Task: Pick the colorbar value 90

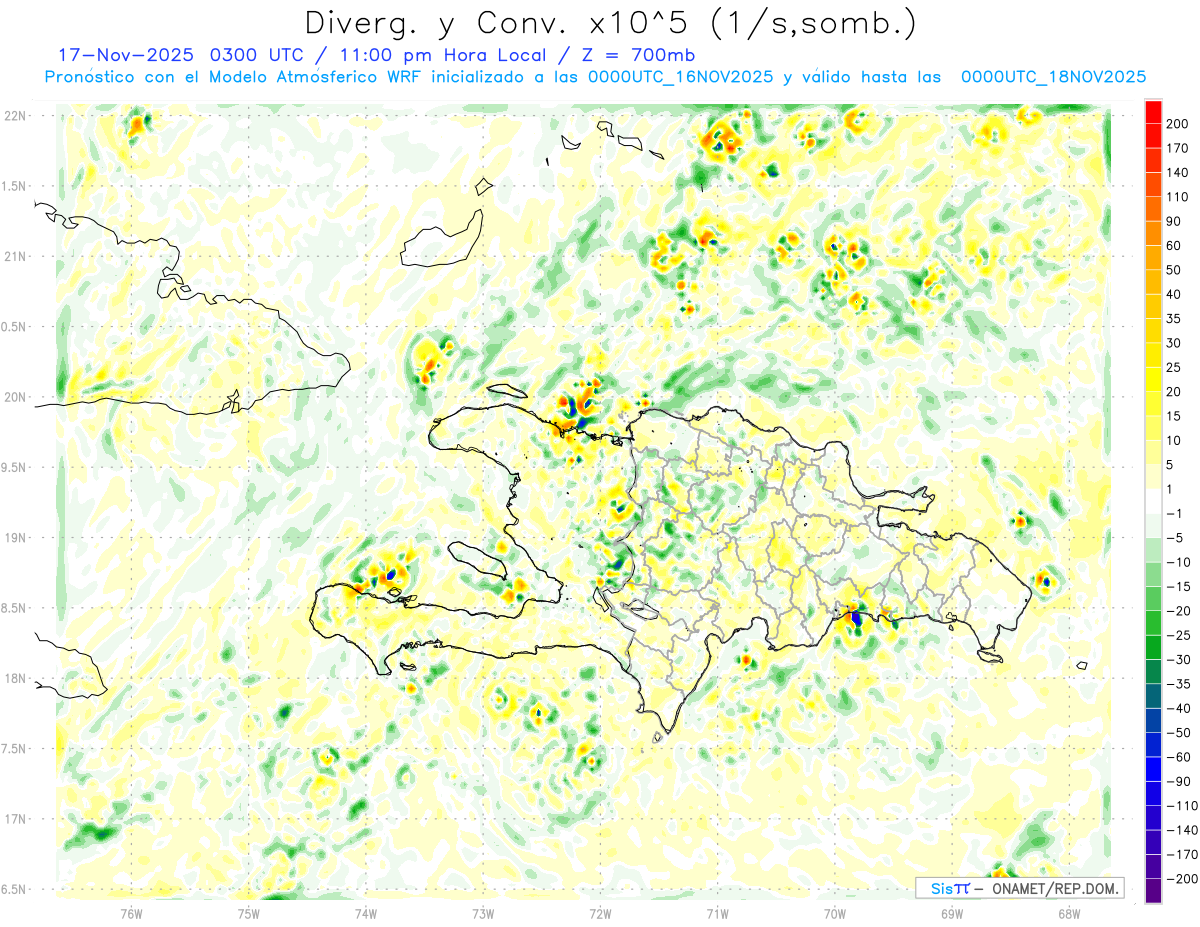Action: 1173,221
